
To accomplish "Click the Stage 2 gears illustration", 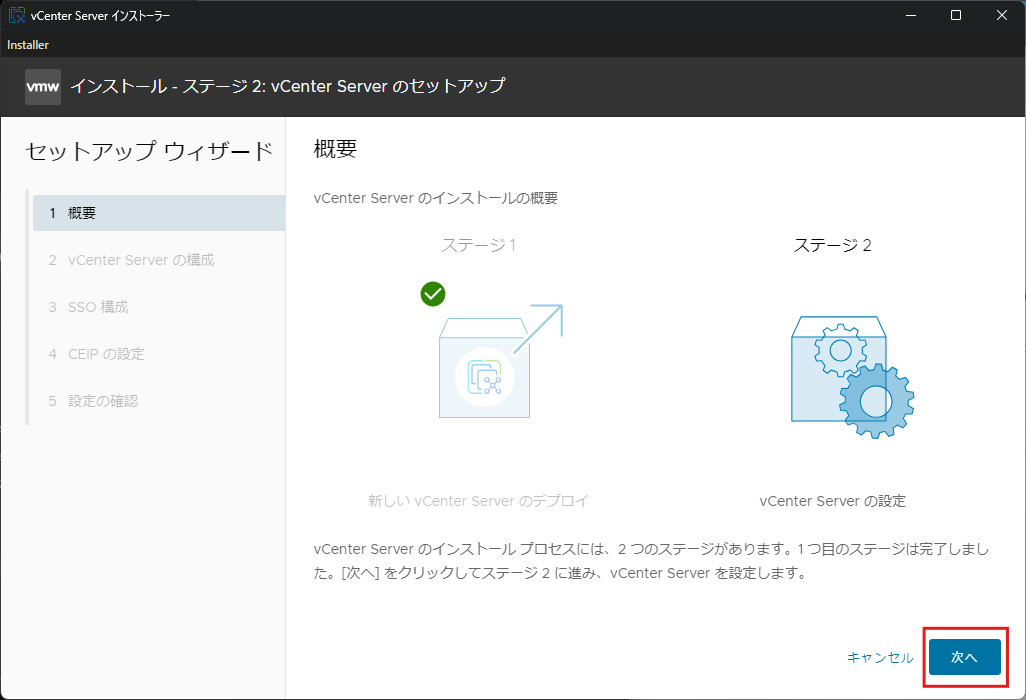I will pyautogui.click(x=853, y=377).
